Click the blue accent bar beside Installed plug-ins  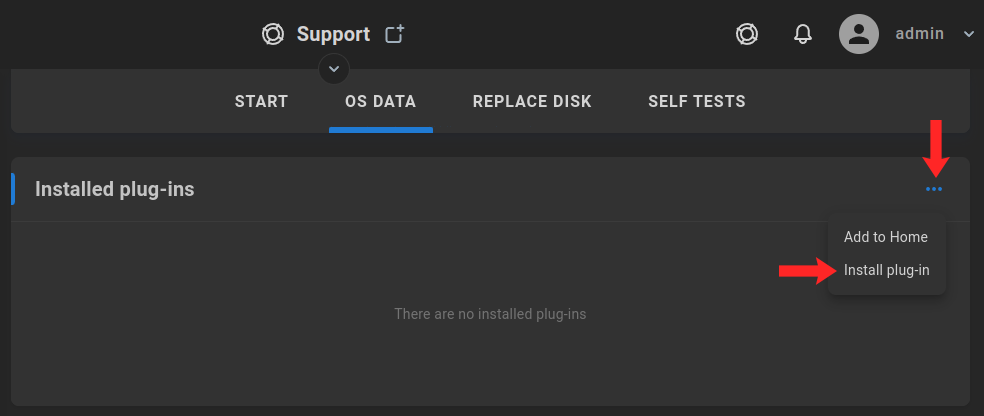[13, 189]
